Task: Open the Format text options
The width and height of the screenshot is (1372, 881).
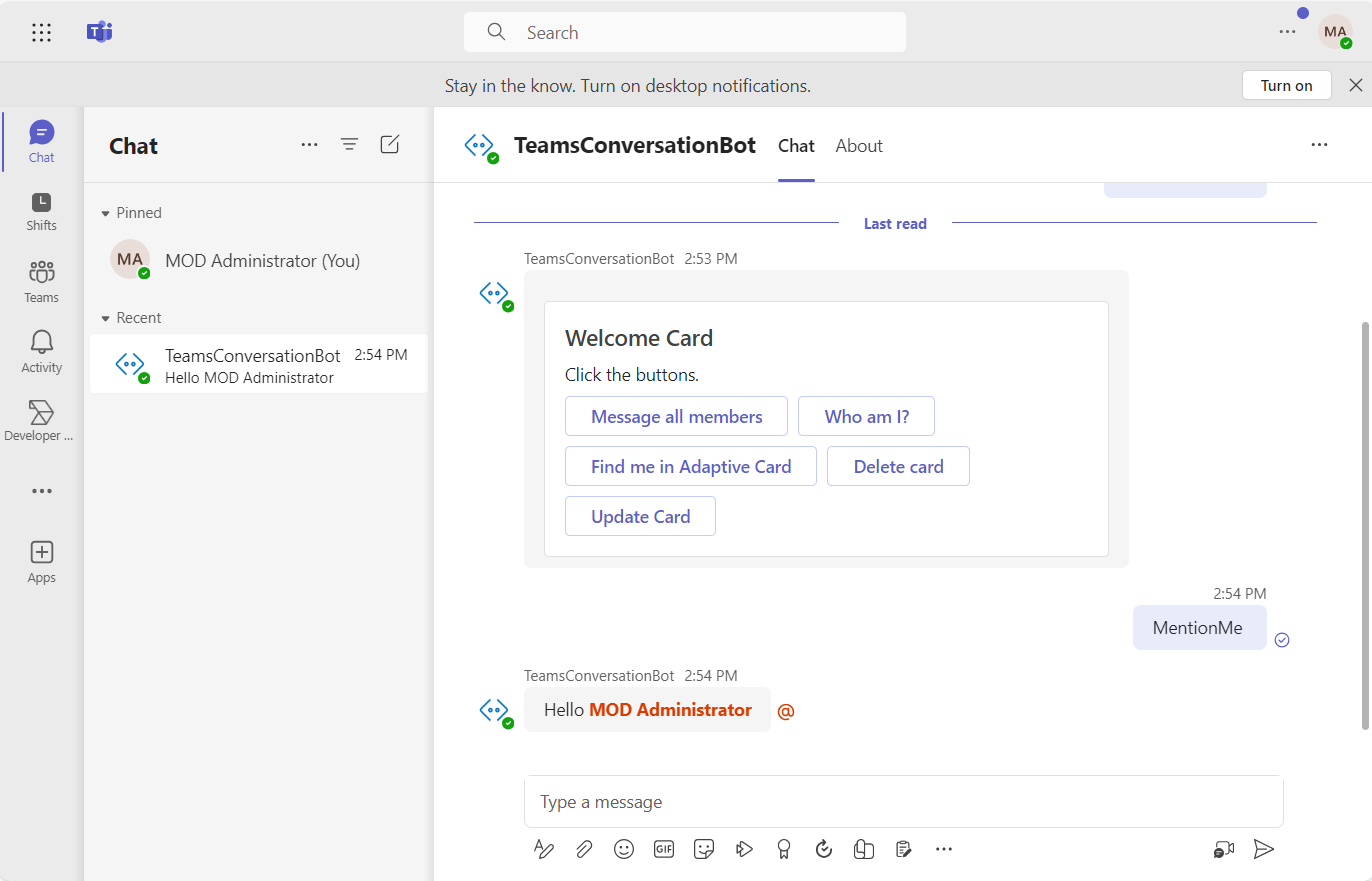Action: [544, 849]
